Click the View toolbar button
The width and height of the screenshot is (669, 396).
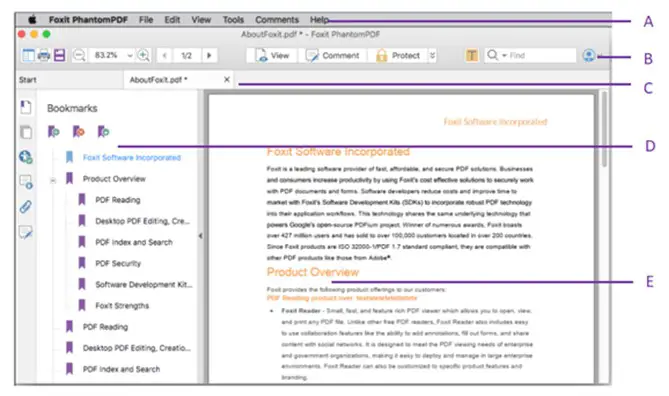272,55
